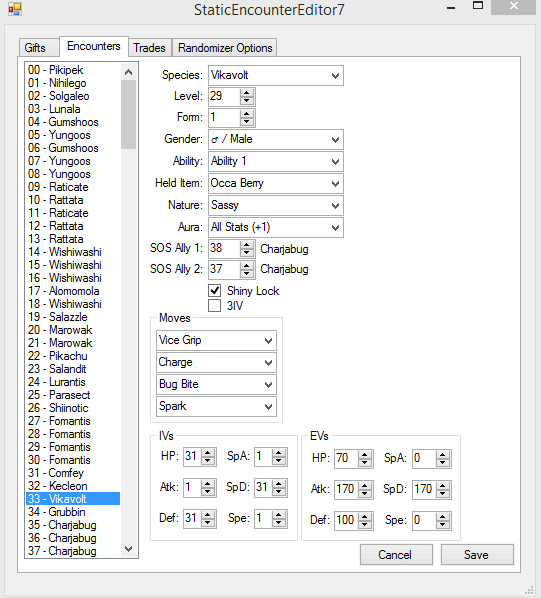Select list entry 26 - Shiinotic
This screenshot has height=598, width=541.
tap(72, 408)
